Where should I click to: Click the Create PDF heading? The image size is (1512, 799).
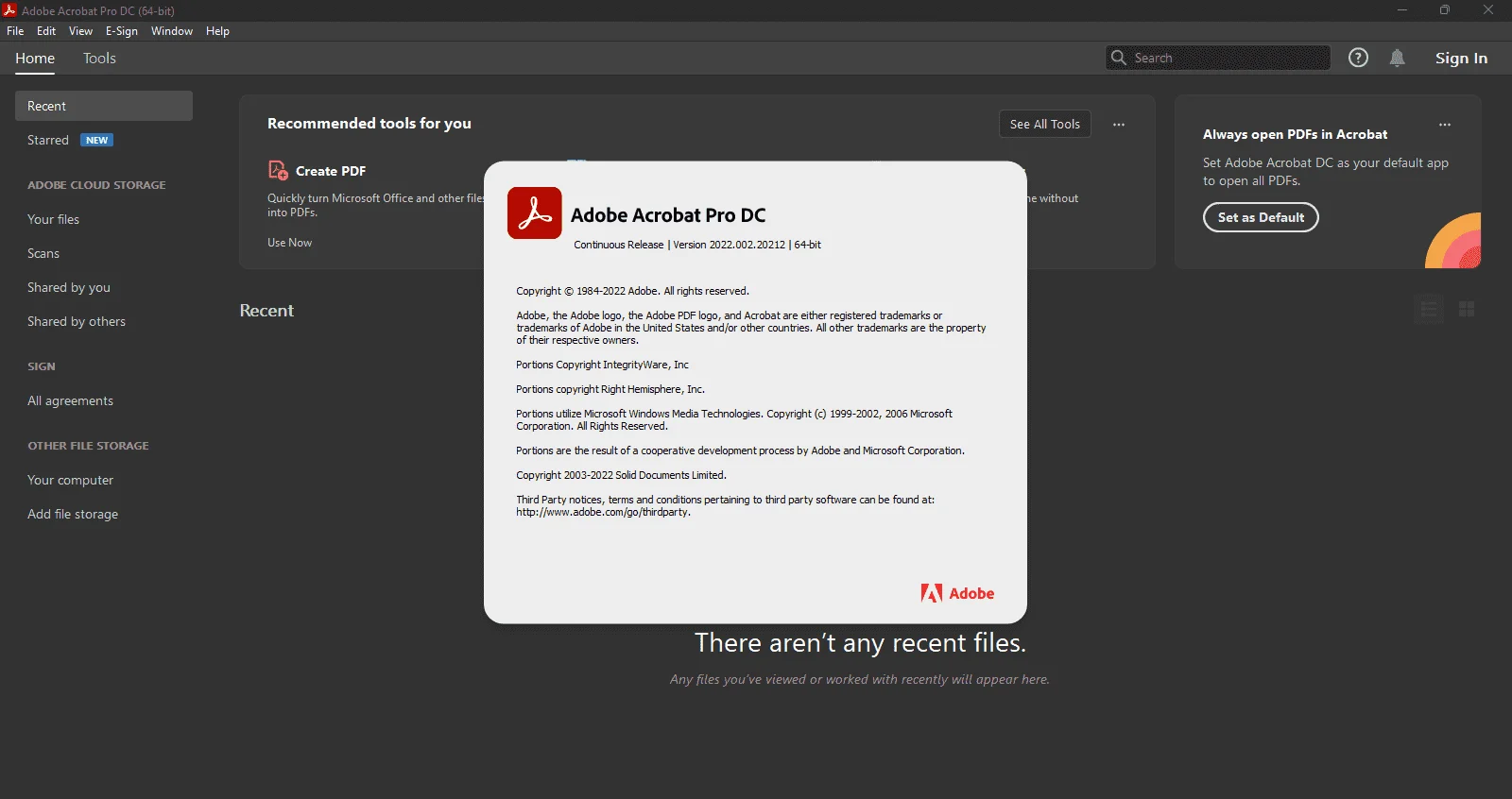coord(331,171)
